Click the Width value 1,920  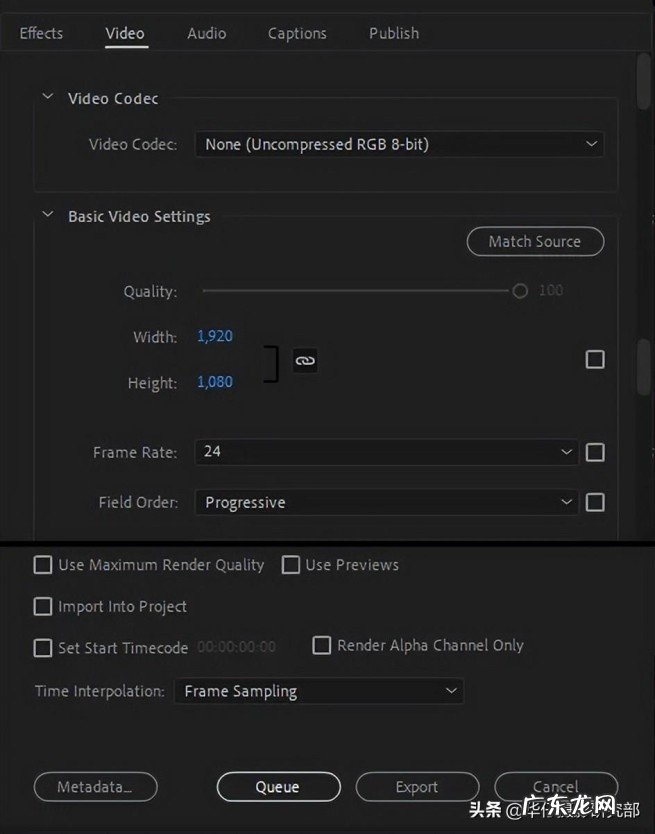point(215,337)
